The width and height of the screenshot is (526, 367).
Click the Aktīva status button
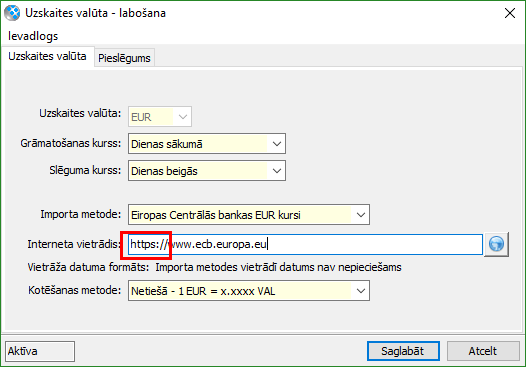click(x=40, y=351)
